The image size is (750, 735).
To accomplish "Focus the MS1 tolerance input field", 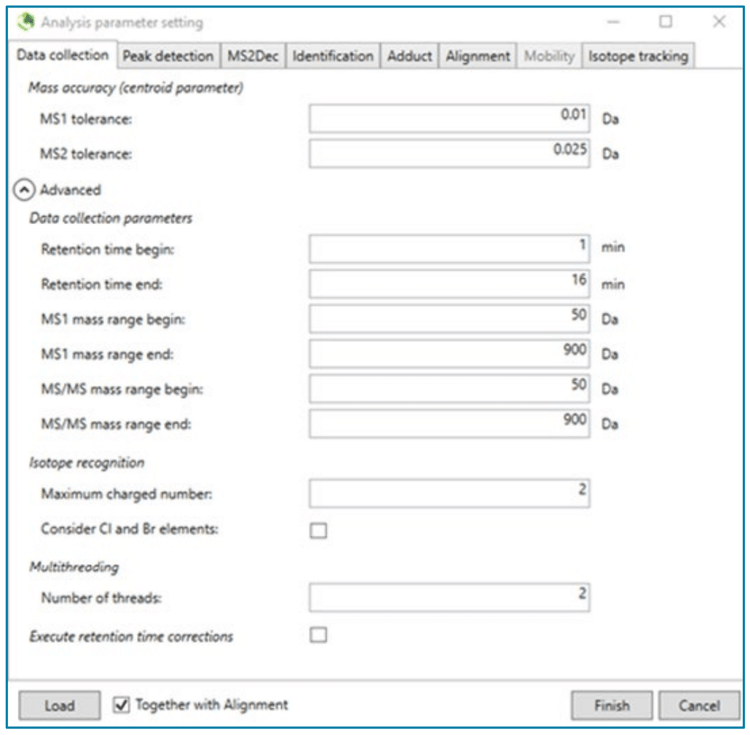I will [449, 118].
